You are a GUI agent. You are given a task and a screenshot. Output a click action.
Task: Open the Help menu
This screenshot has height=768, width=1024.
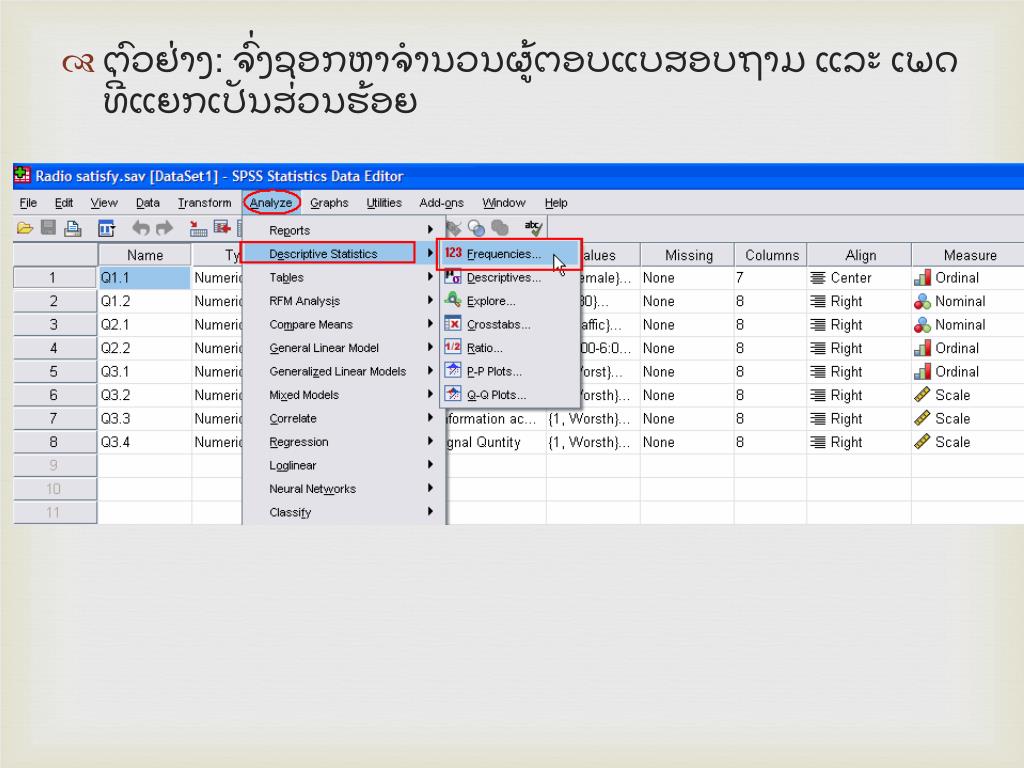point(556,203)
